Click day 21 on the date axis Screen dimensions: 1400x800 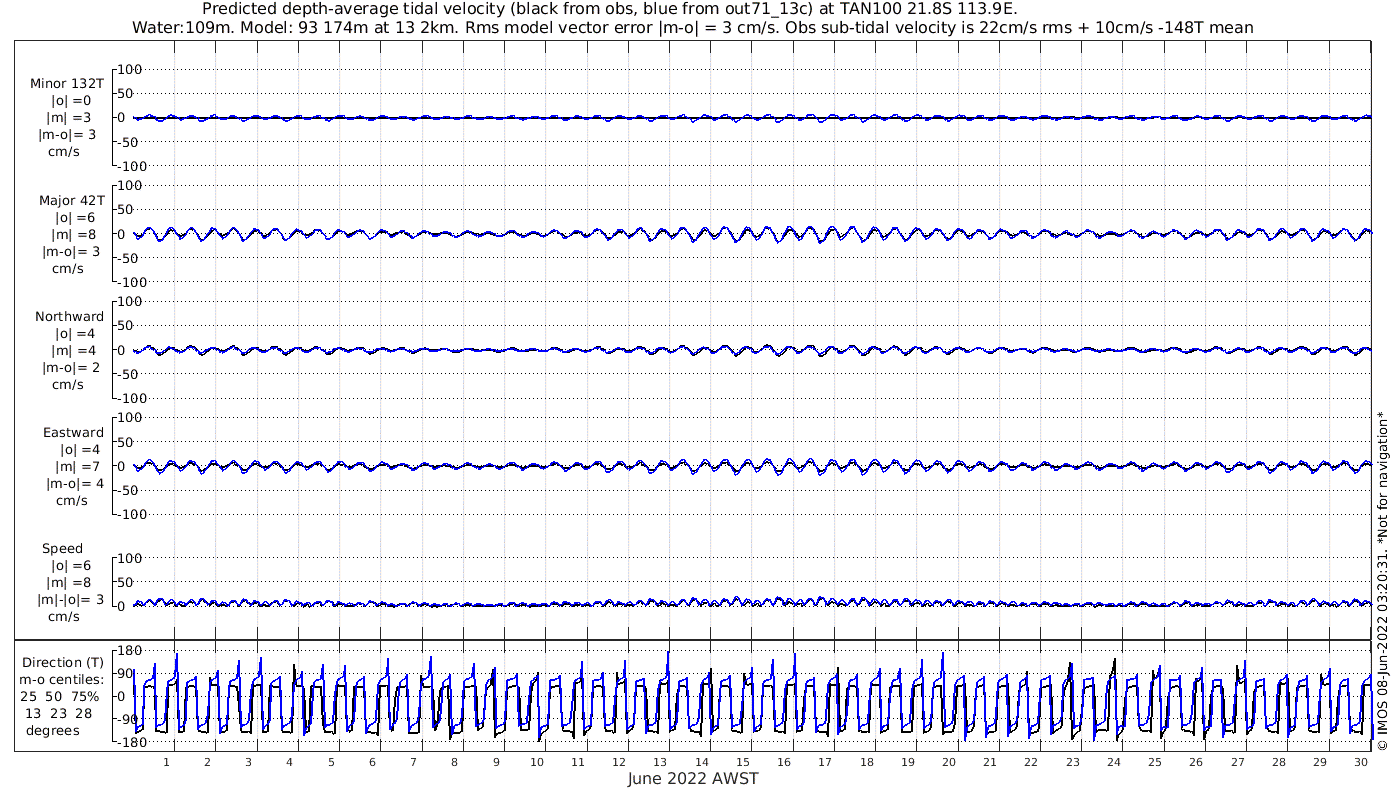coord(990,762)
